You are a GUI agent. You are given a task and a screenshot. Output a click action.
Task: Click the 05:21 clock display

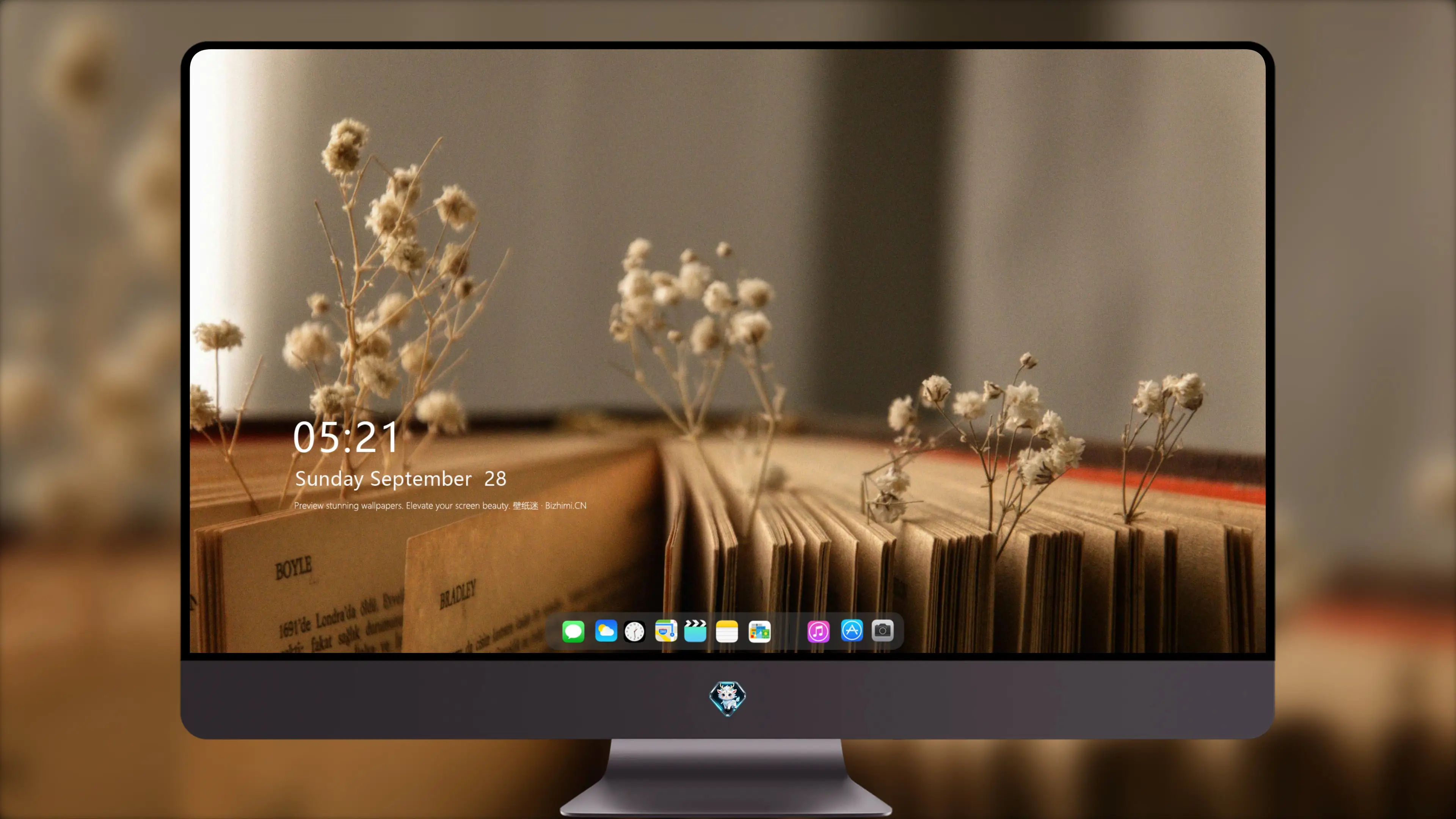(x=346, y=437)
